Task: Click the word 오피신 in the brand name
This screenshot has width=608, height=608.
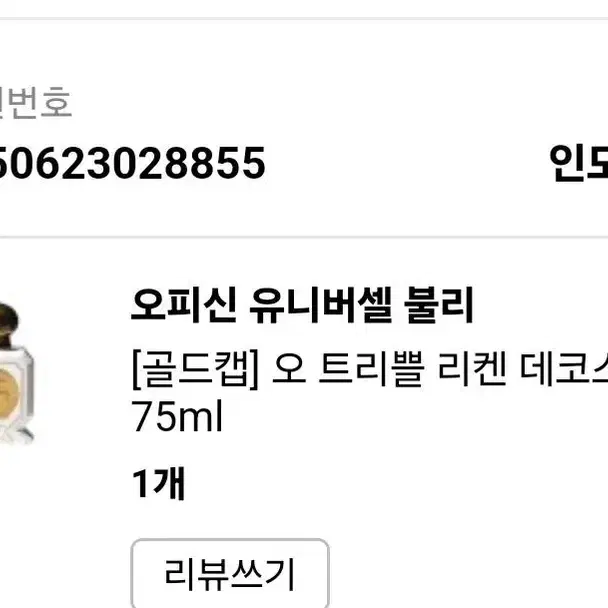Action: point(184,305)
